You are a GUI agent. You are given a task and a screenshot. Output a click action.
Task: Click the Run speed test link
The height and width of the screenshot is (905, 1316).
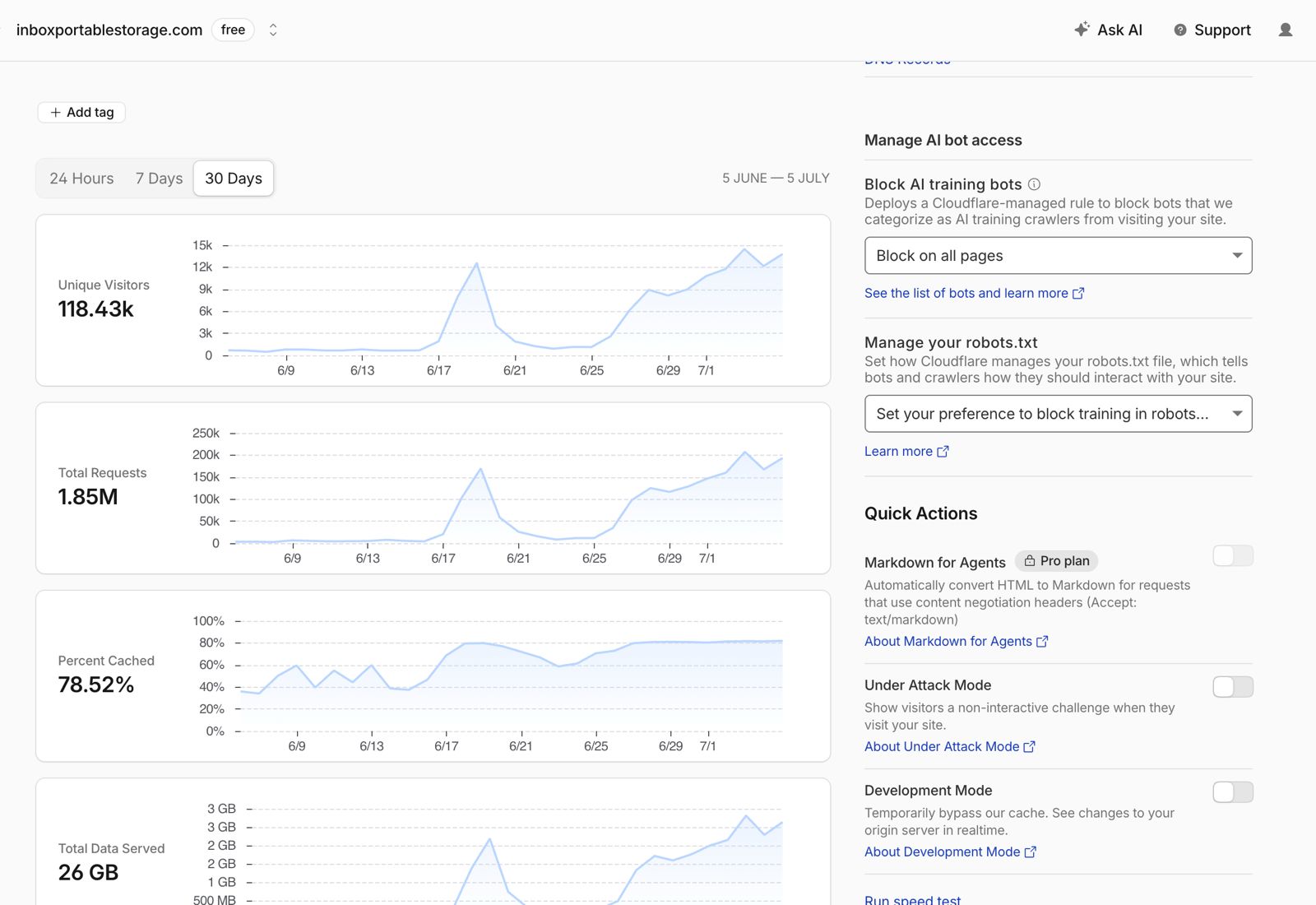[912, 899]
